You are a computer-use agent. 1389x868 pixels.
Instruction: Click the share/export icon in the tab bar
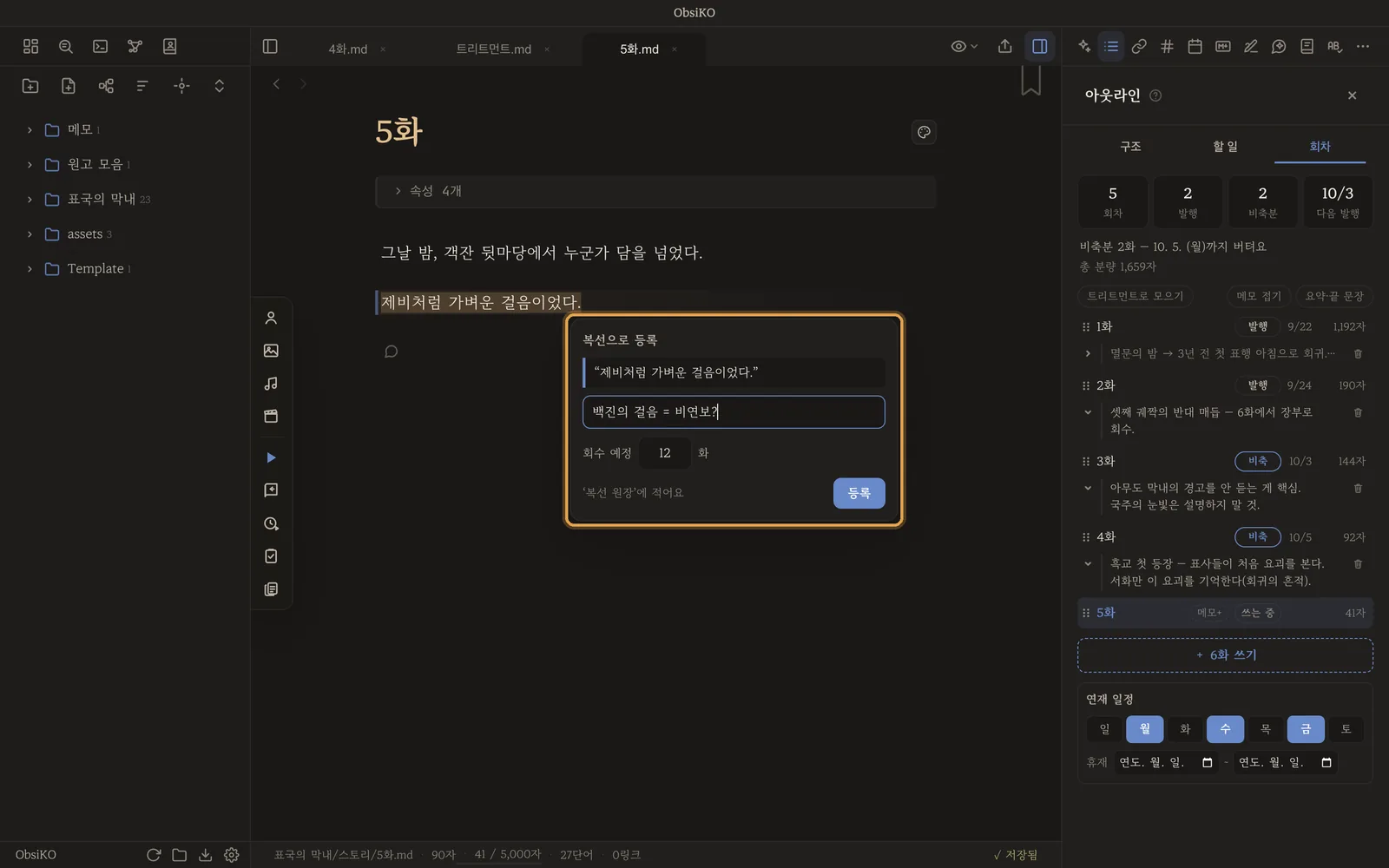point(1005,47)
